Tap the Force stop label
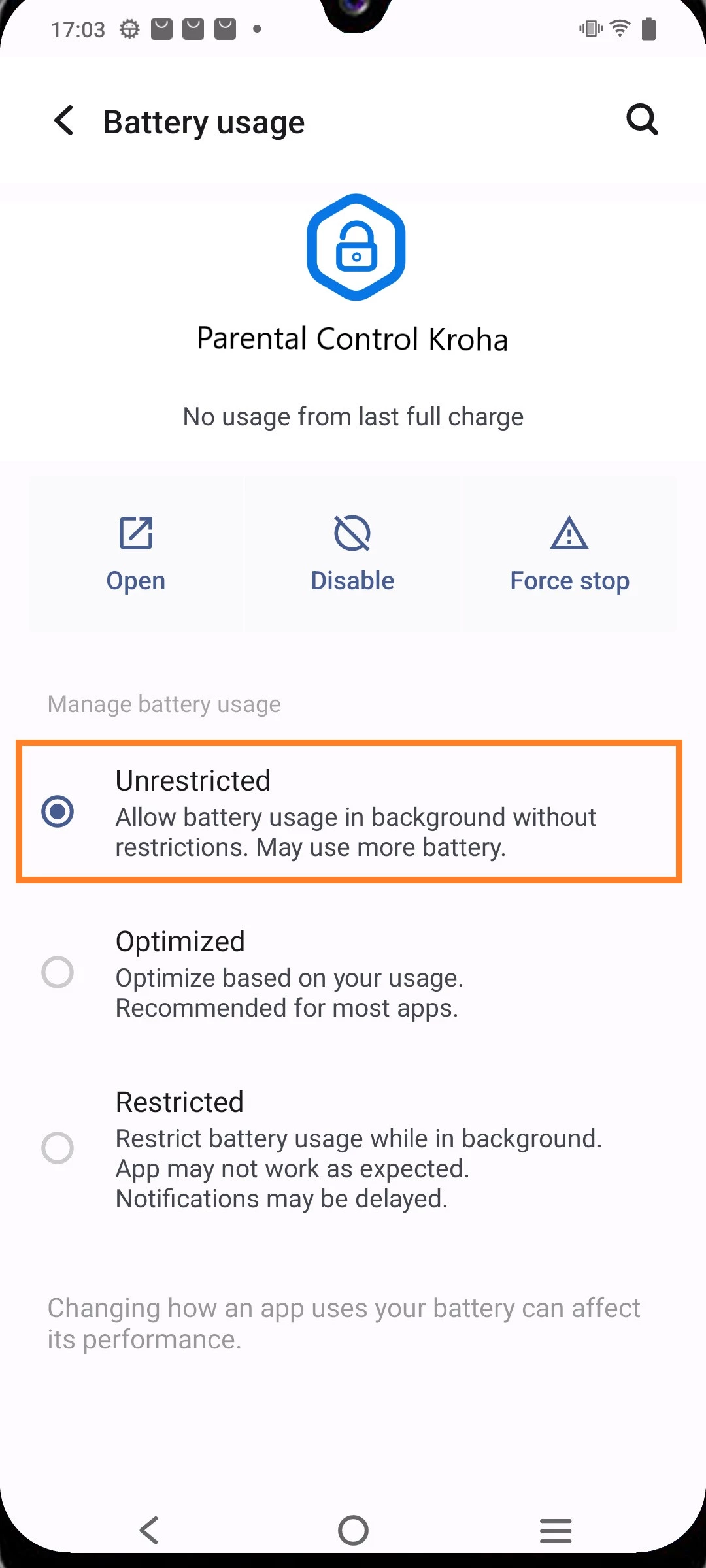 coord(569,581)
